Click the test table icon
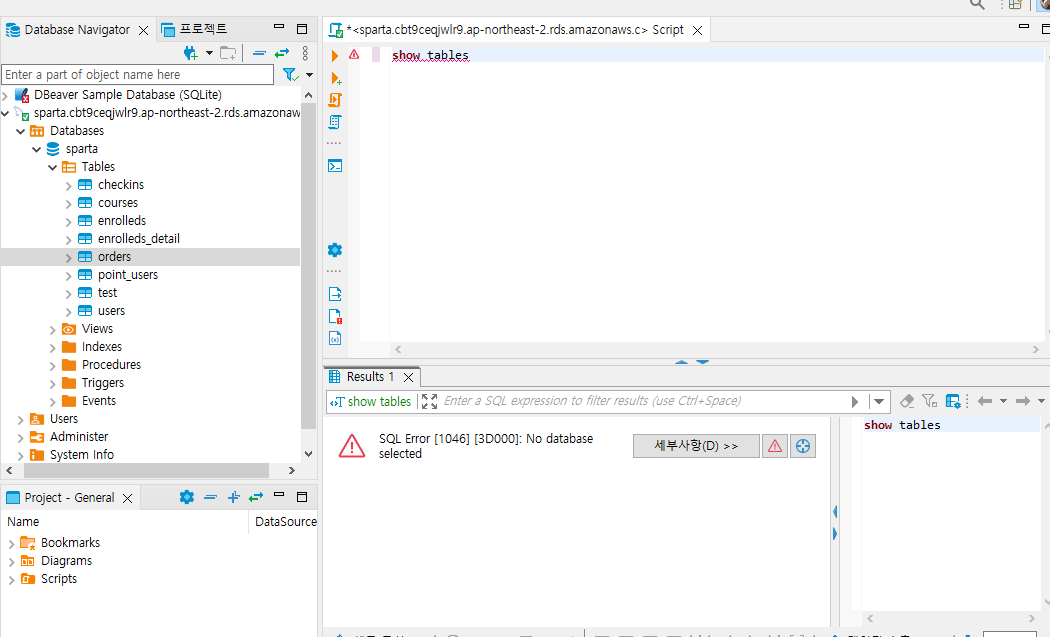Image resolution: width=1050 pixels, height=637 pixels. pos(85,293)
